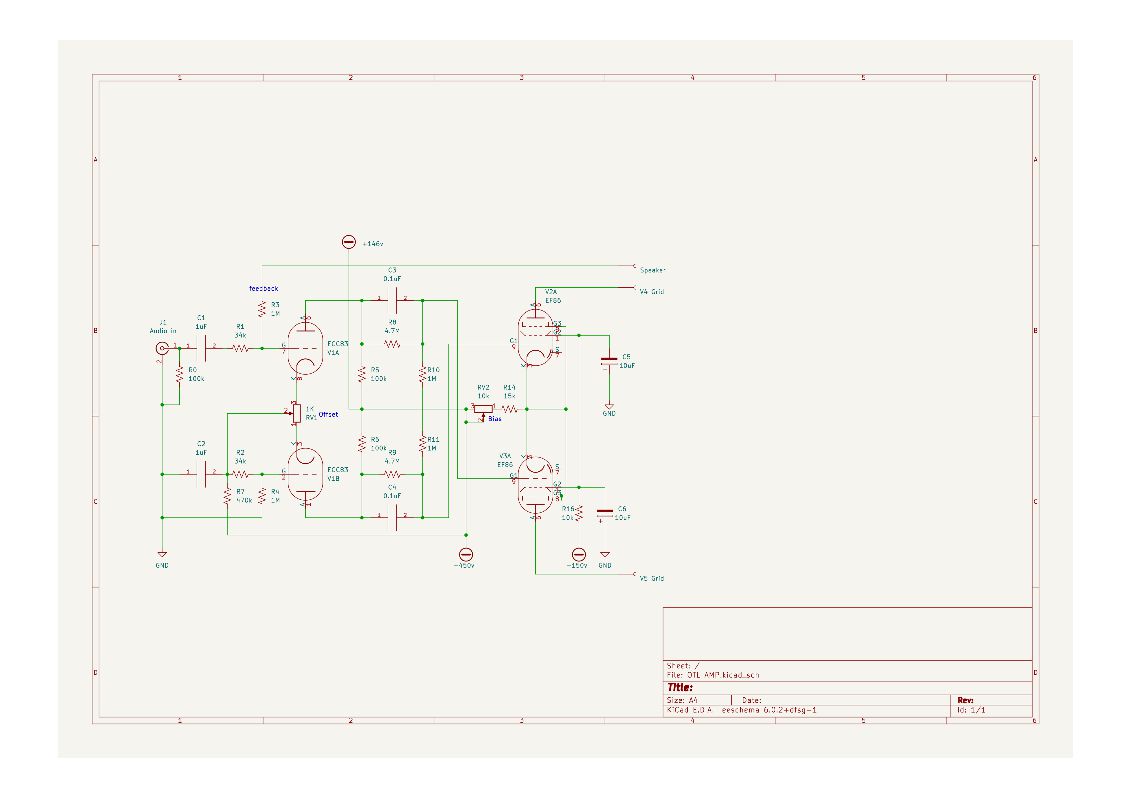Click the 'Id: 1/1' title block text
Screen dimensions: 1123x794
pyautogui.click(x=970, y=710)
